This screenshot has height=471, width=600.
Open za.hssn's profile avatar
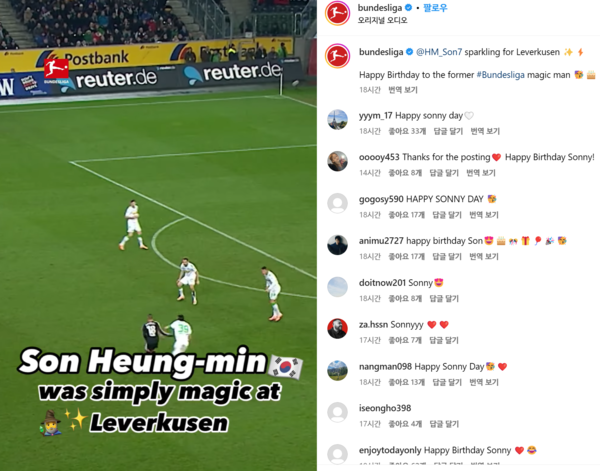[337, 329]
